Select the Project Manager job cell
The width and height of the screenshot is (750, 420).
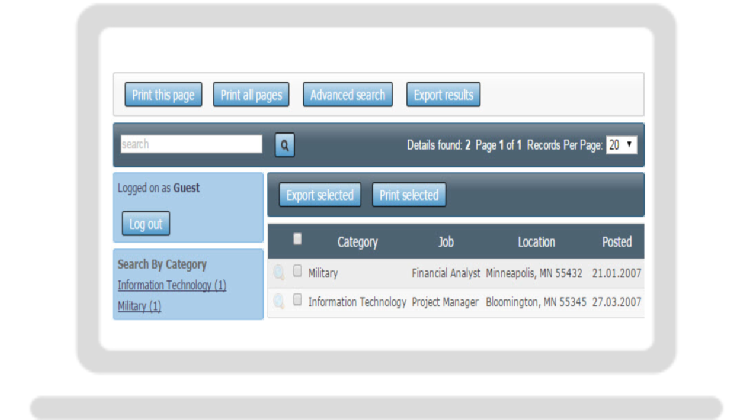tap(445, 302)
